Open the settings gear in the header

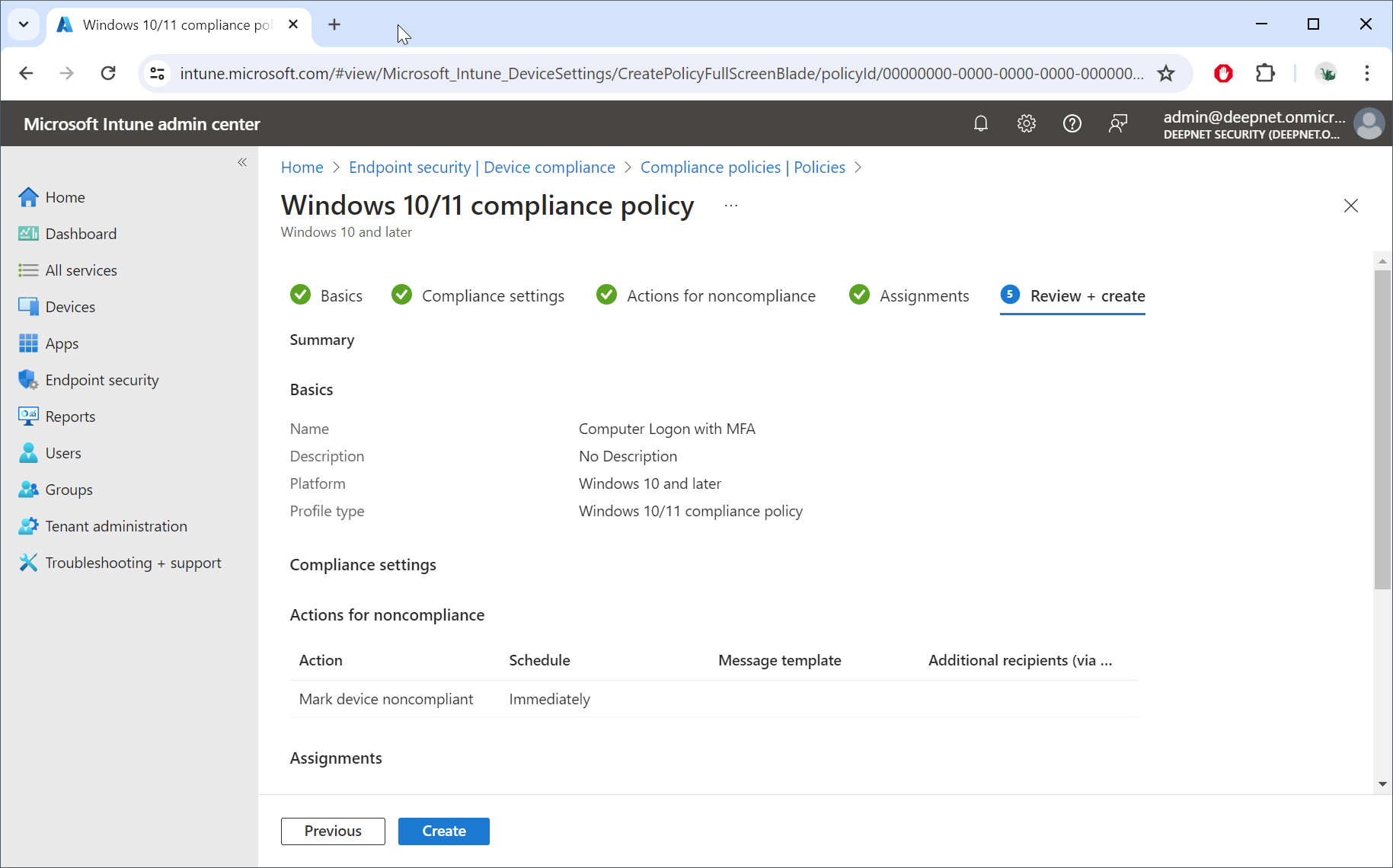tap(1027, 123)
